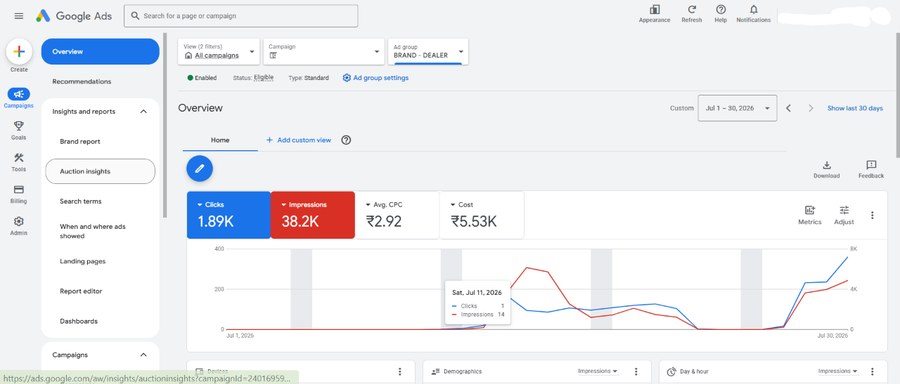Open Search terms report
This screenshot has width=900, height=384.
tap(80, 201)
